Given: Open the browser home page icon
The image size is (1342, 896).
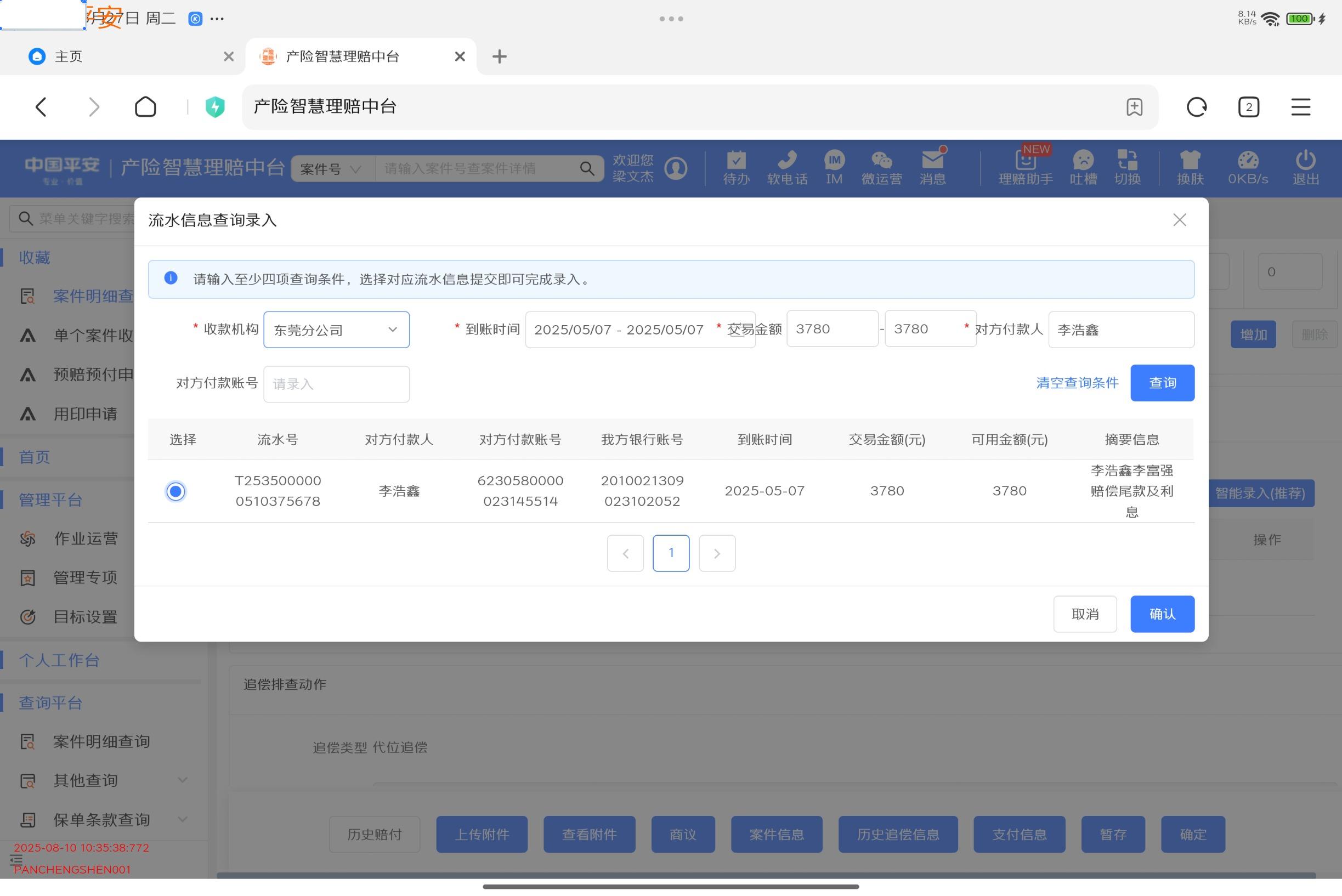Looking at the screenshot, I should (x=145, y=107).
